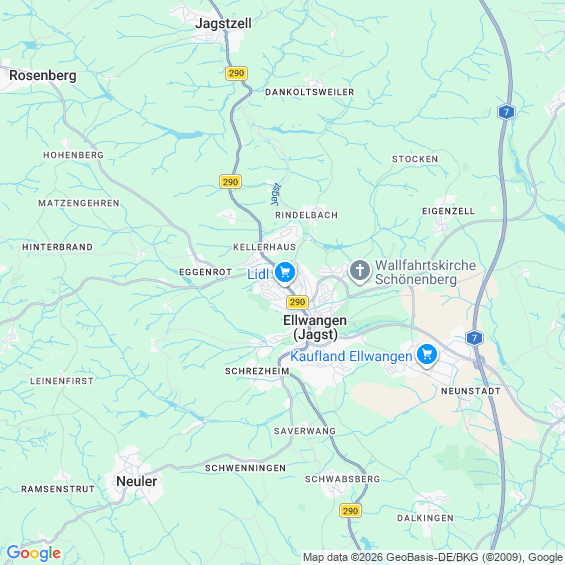565x565 pixels.
Task: Click the 290 shield above Ellwangen label
Action: coord(297,302)
